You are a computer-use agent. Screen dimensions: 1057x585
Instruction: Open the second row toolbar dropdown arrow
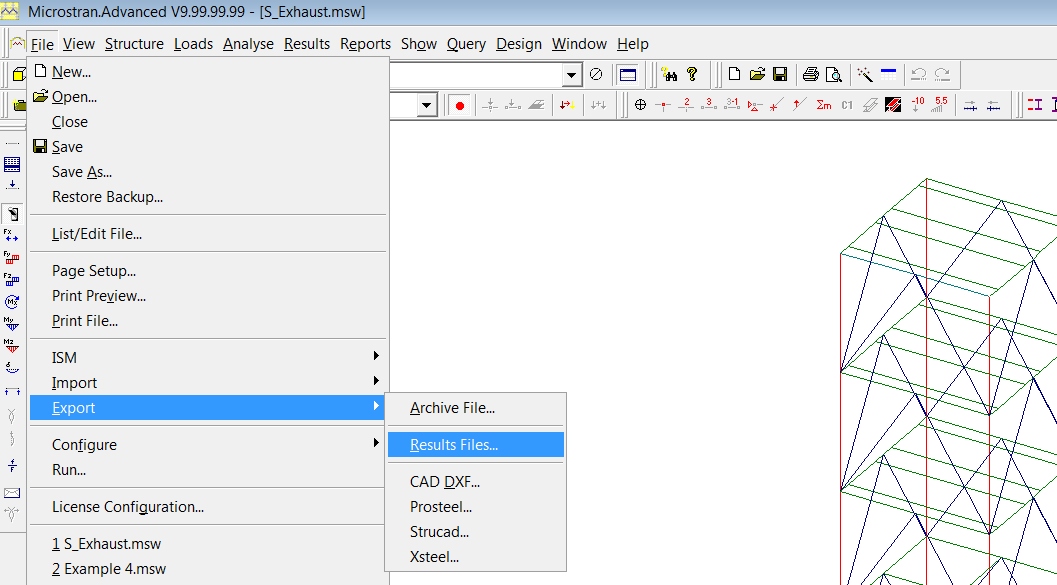426,105
